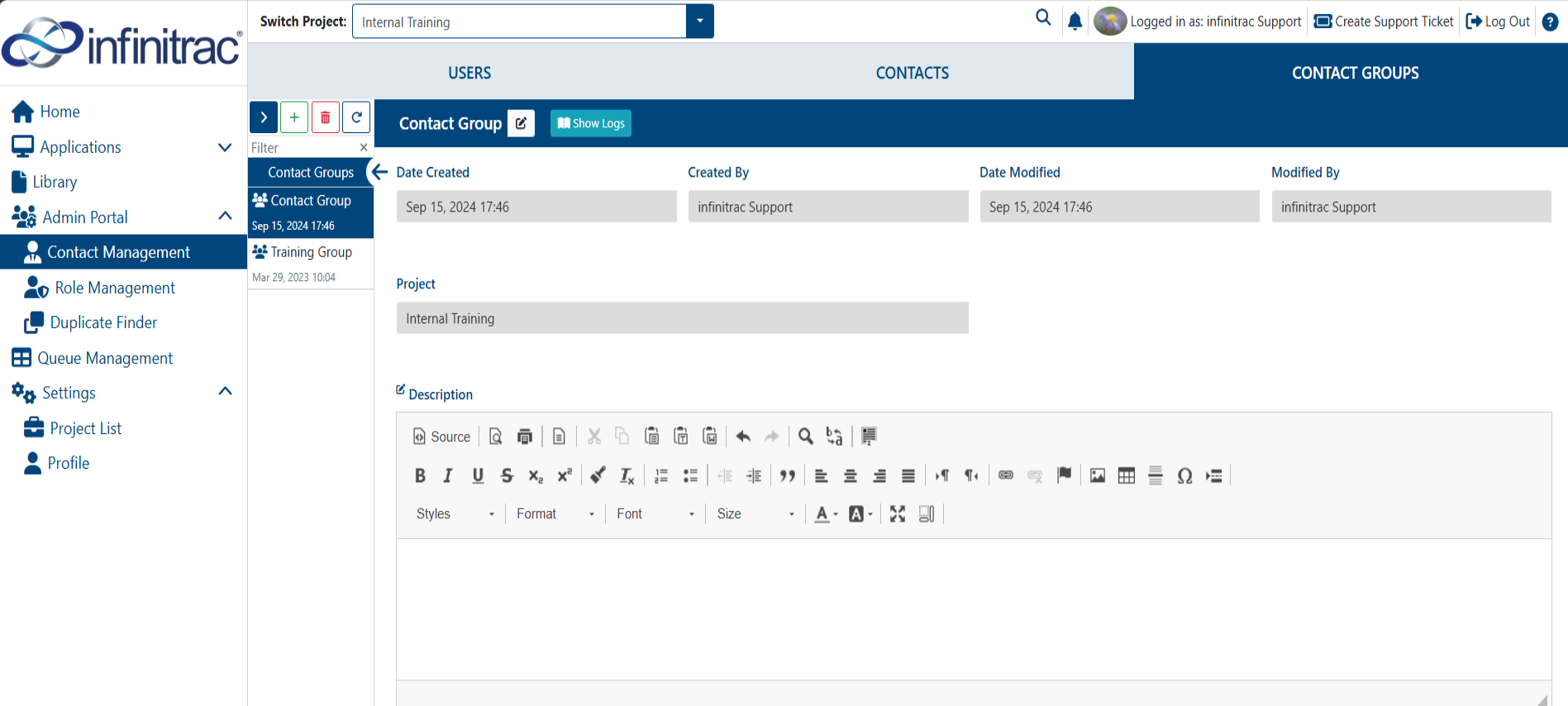Open the notifications bell

[1075, 21]
